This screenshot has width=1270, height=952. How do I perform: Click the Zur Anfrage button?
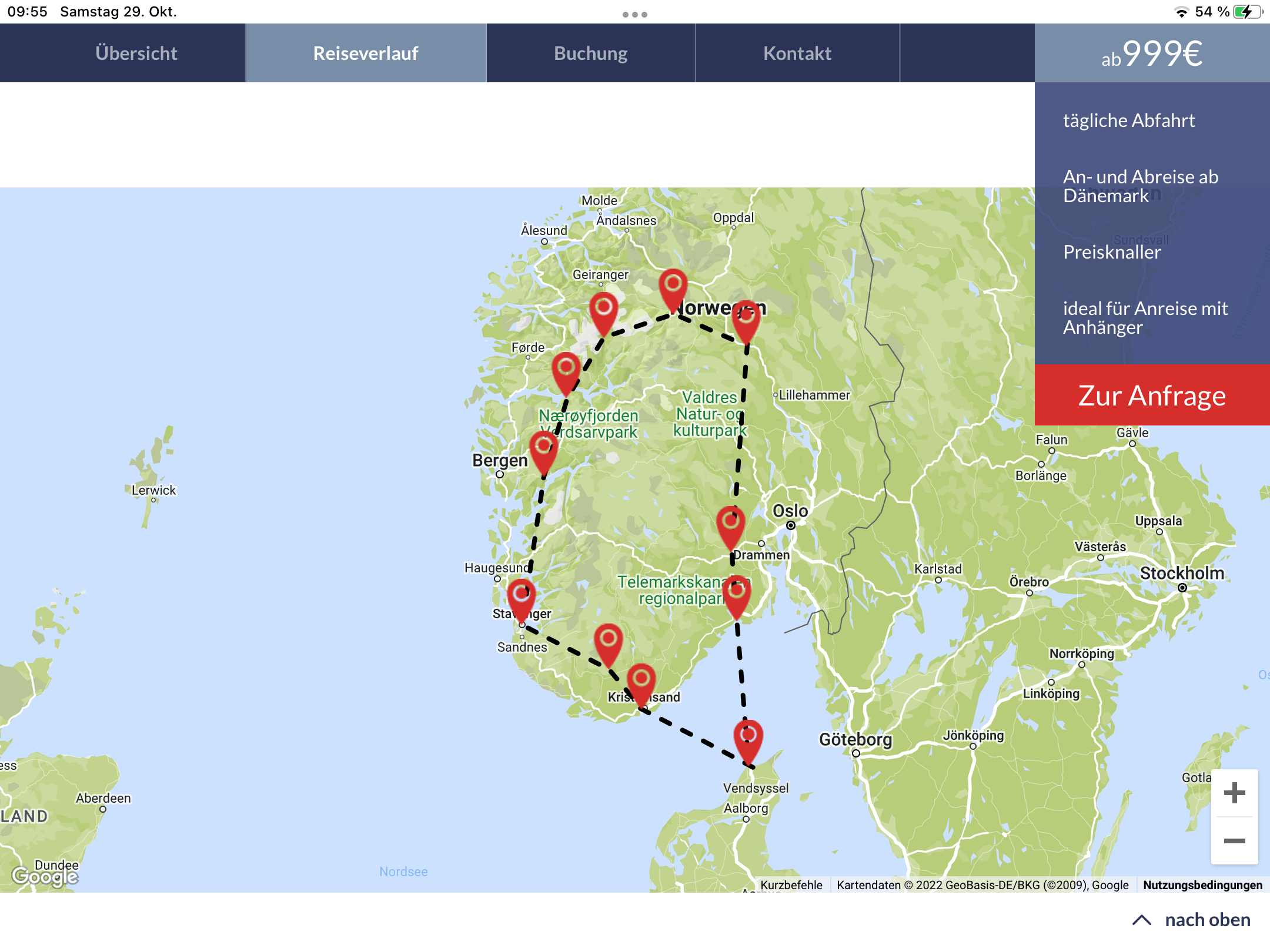click(x=1152, y=395)
